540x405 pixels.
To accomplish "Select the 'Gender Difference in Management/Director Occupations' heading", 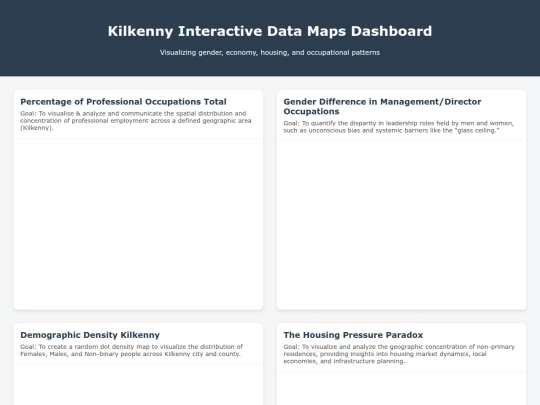I will (382, 106).
